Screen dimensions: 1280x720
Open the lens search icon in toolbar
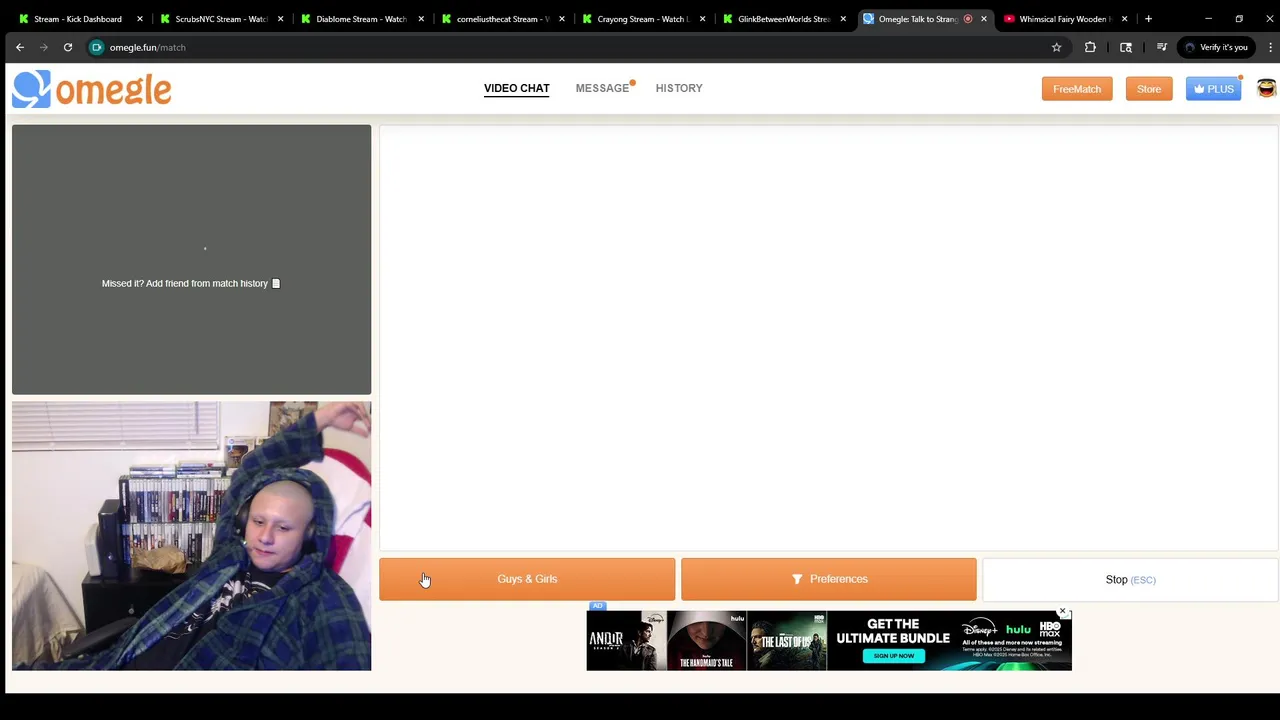pyautogui.click(x=1126, y=47)
